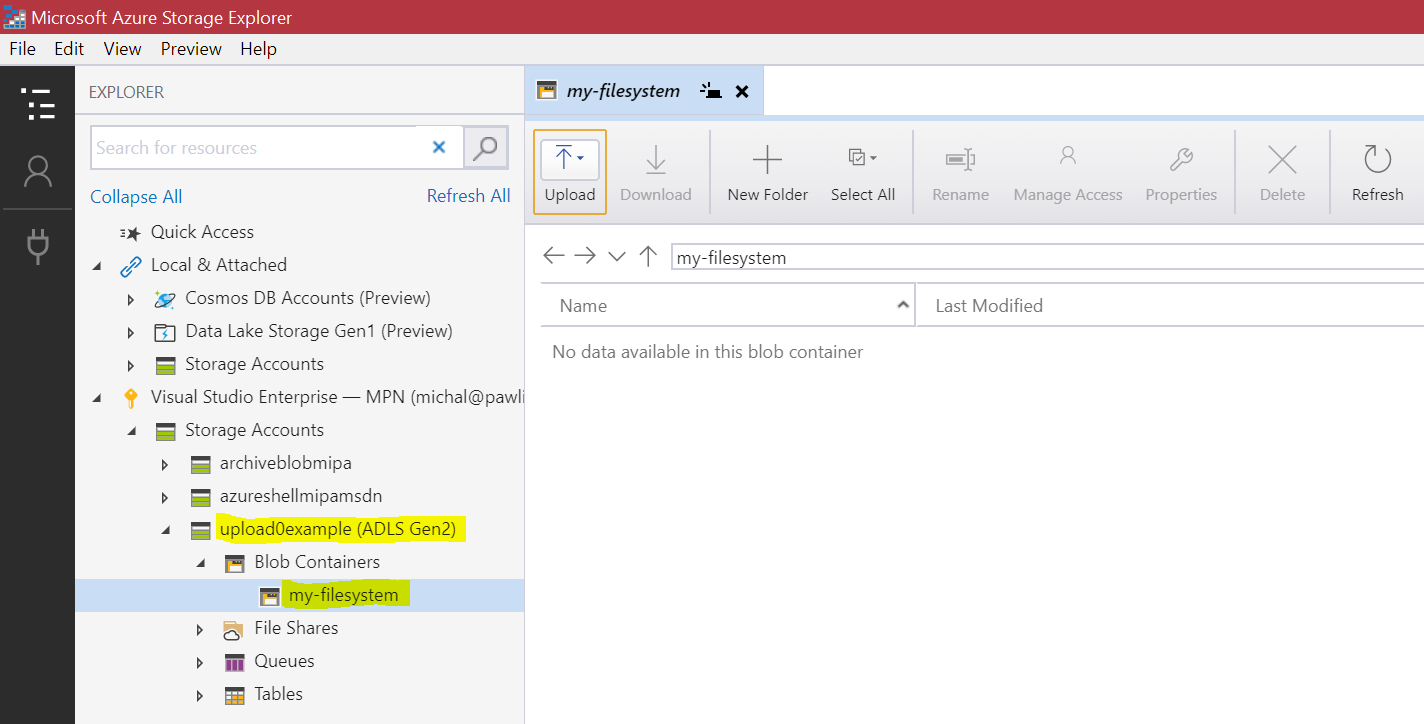The image size is (1424, 724).
Task: Open the Preview menu
Action: pos(190,48)
